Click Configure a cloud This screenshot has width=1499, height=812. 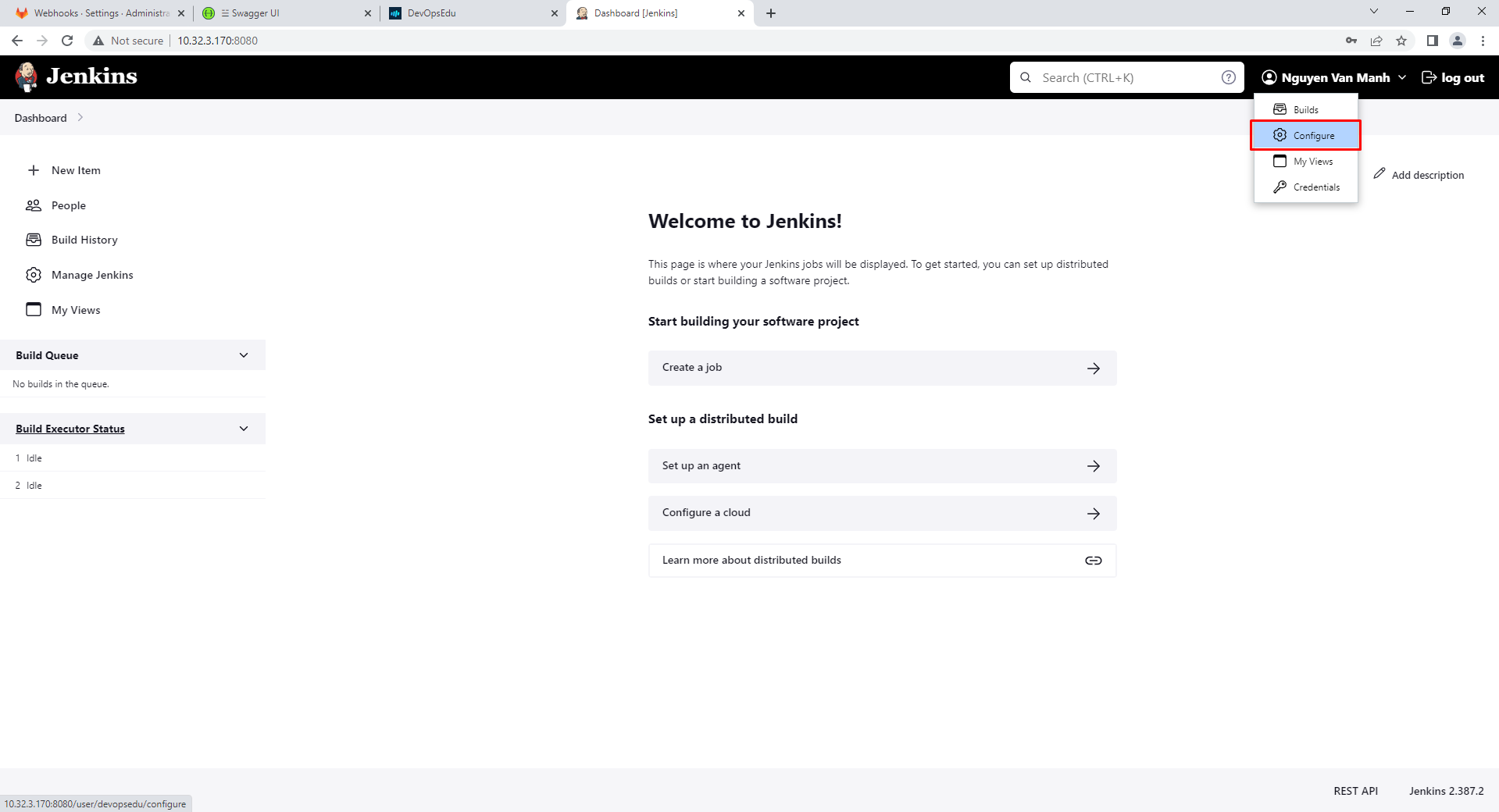point(882,513)
